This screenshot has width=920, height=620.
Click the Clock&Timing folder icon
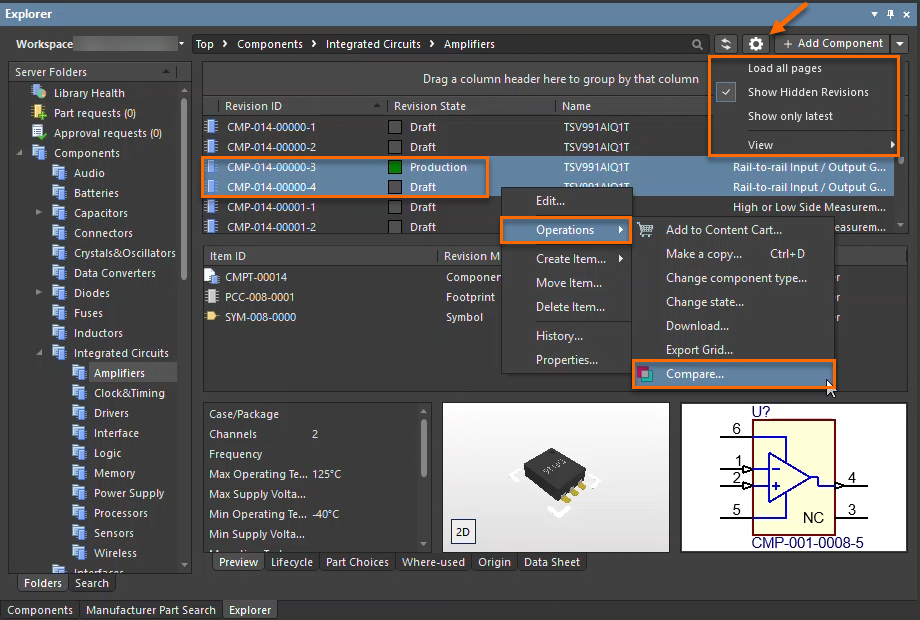coord(79,392)
